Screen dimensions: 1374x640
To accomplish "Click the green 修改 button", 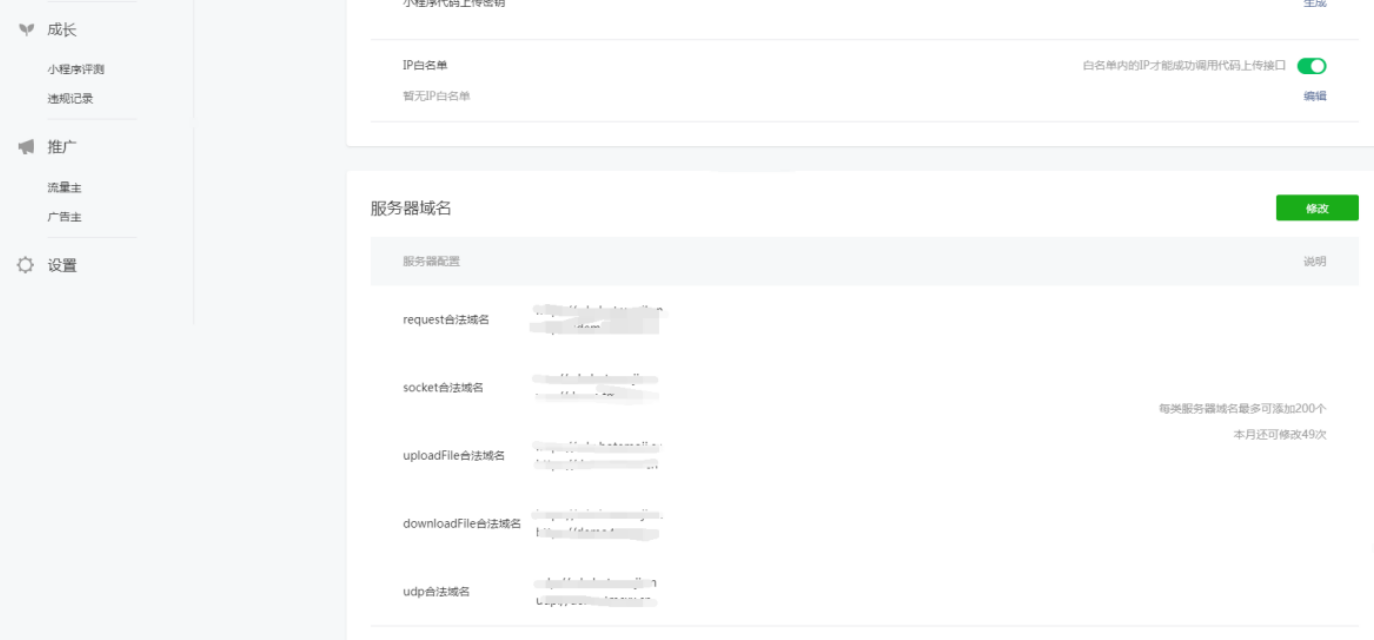I will coord(1317,208).
